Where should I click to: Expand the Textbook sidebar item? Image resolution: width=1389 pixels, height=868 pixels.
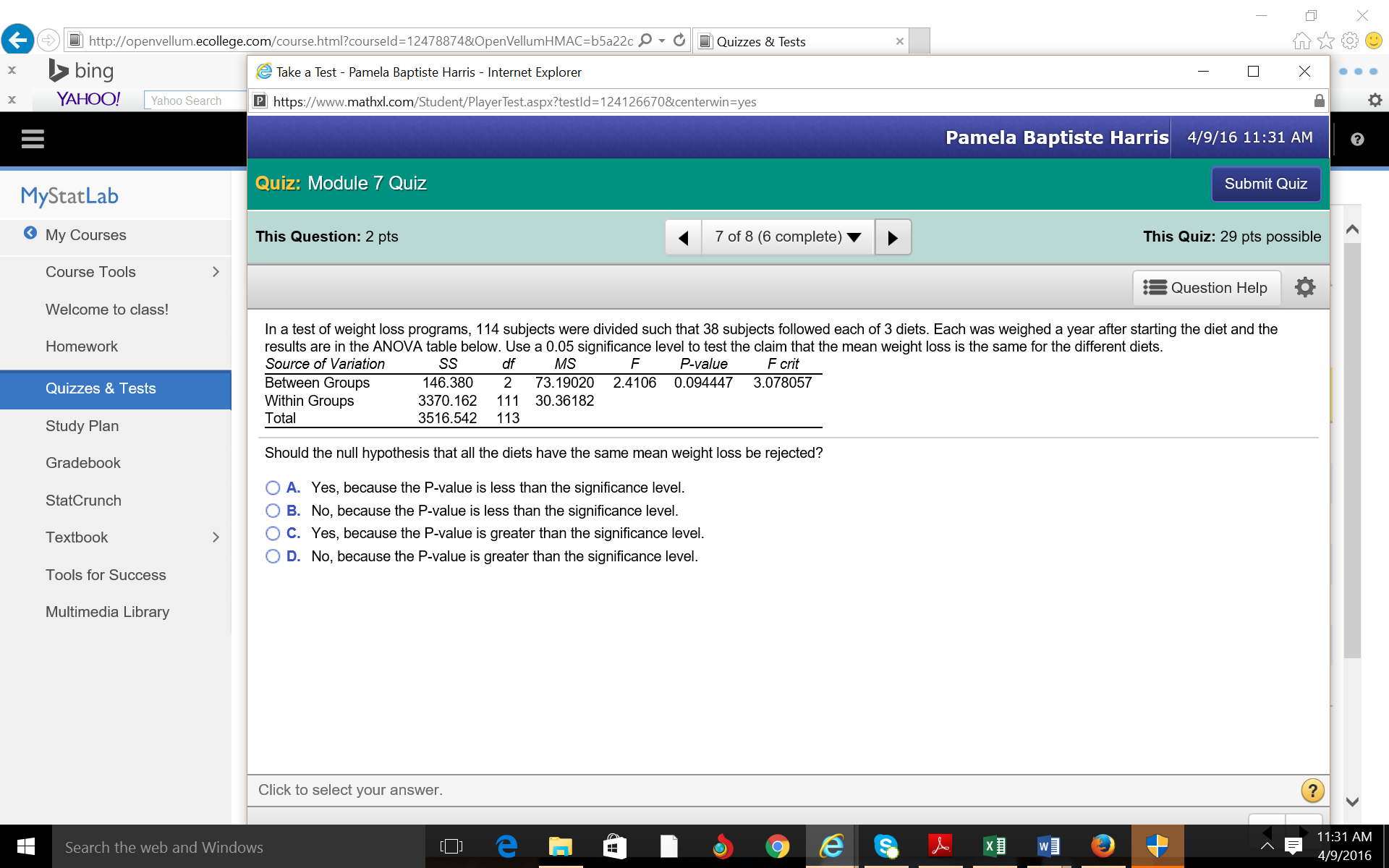click(x=215, y=537)
